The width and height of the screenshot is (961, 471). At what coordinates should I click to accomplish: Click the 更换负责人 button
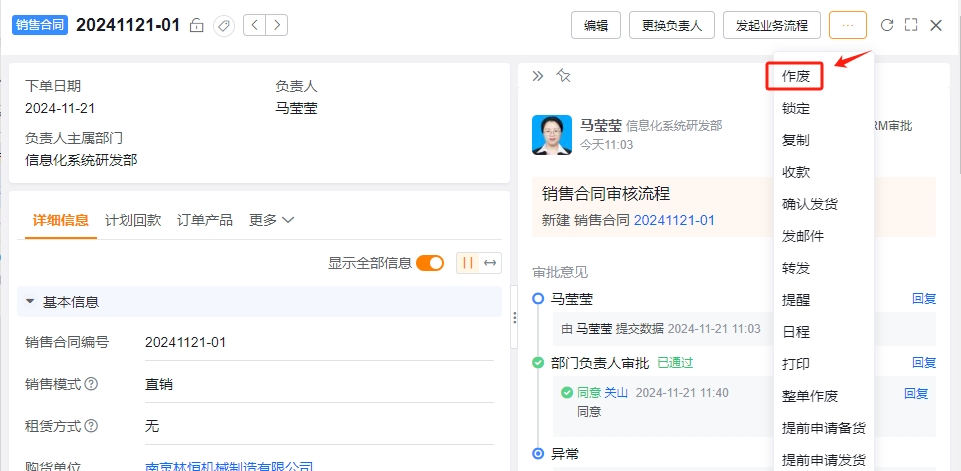[x=672, y=25]
